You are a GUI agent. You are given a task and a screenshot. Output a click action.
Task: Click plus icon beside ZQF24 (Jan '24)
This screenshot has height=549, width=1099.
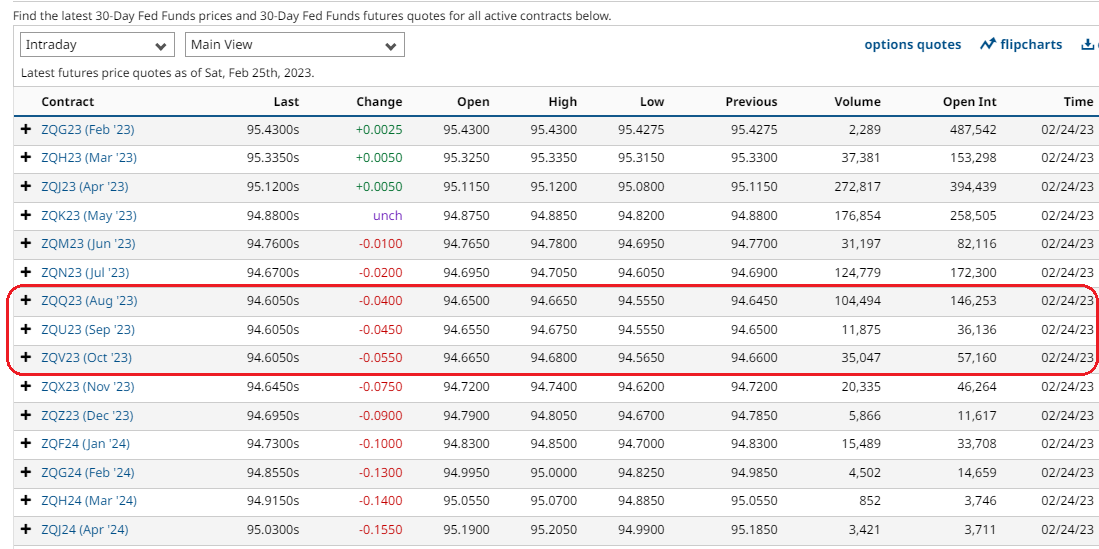tap(26, 444)
